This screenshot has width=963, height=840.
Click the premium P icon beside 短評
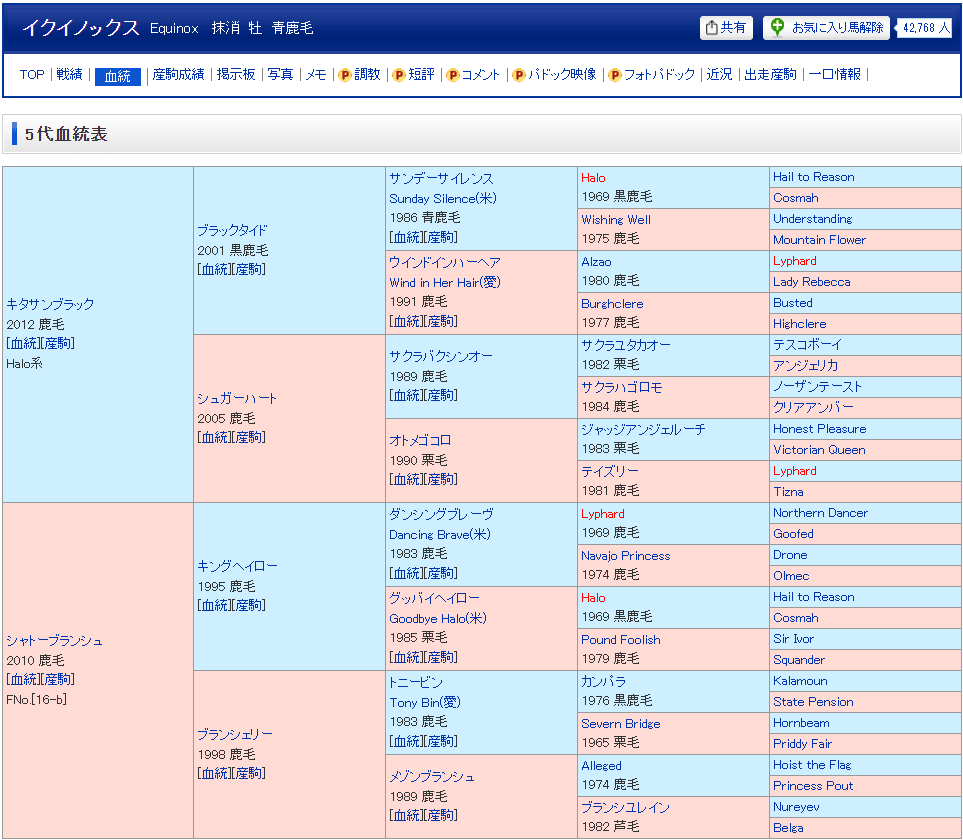399,75
